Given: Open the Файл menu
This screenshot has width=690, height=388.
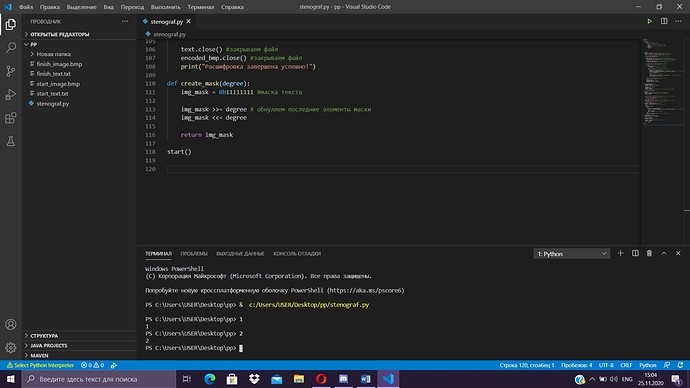Looking at the screenshot, I should tap(26, 7).
